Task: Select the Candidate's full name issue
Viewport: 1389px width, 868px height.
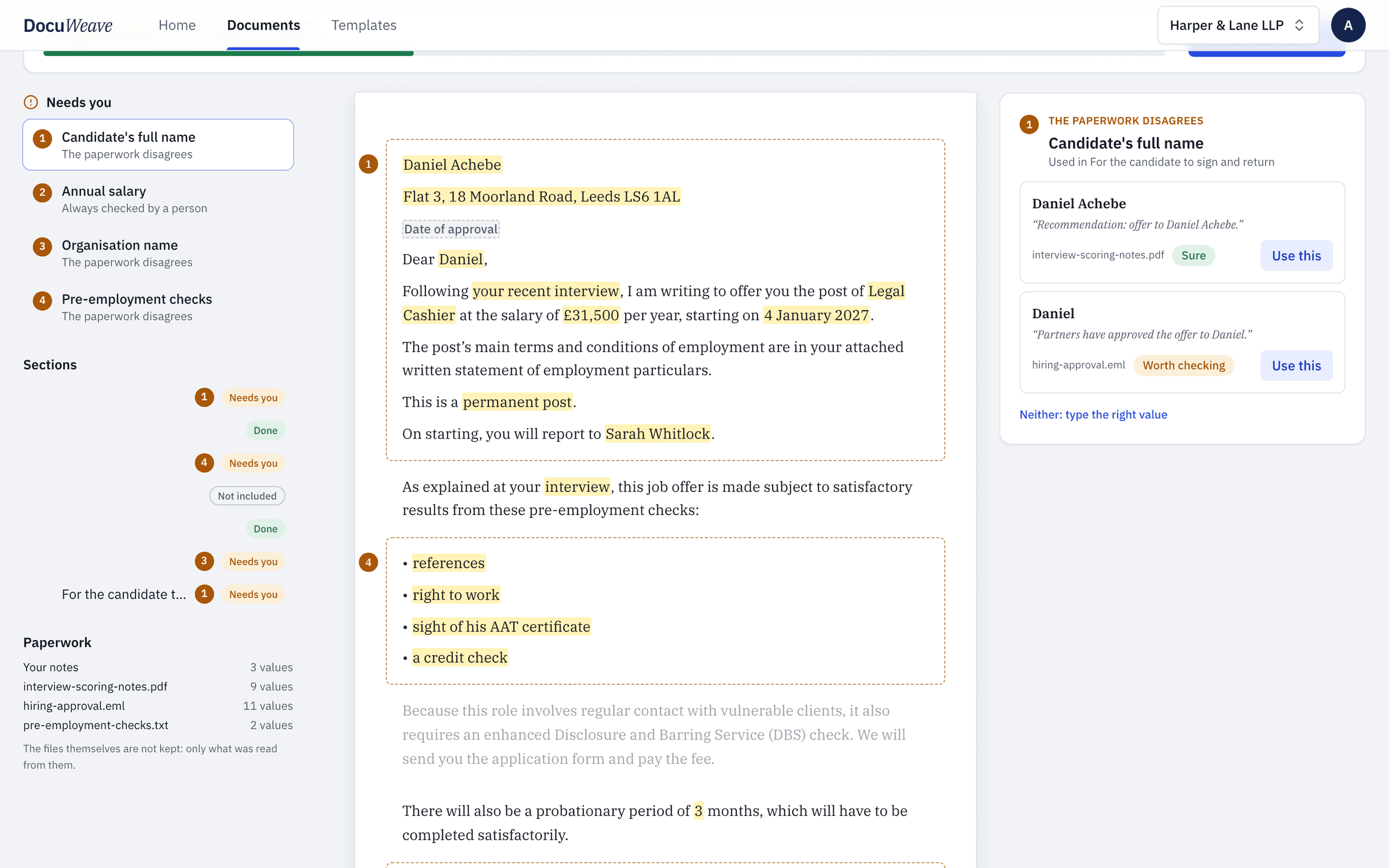Action: (x=158, y=145)
